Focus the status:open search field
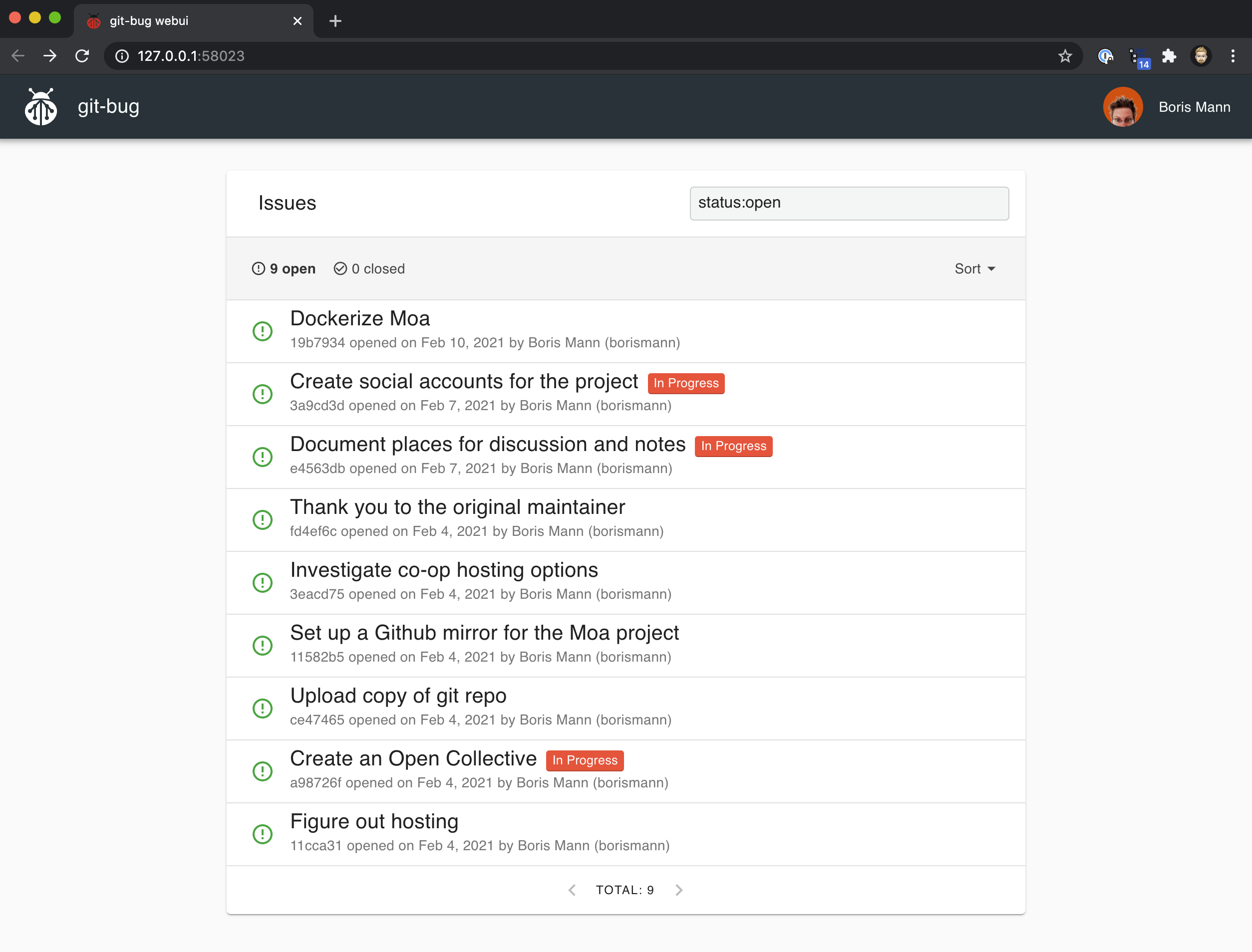The image size is (1252, 952). (x=848, y=203)
